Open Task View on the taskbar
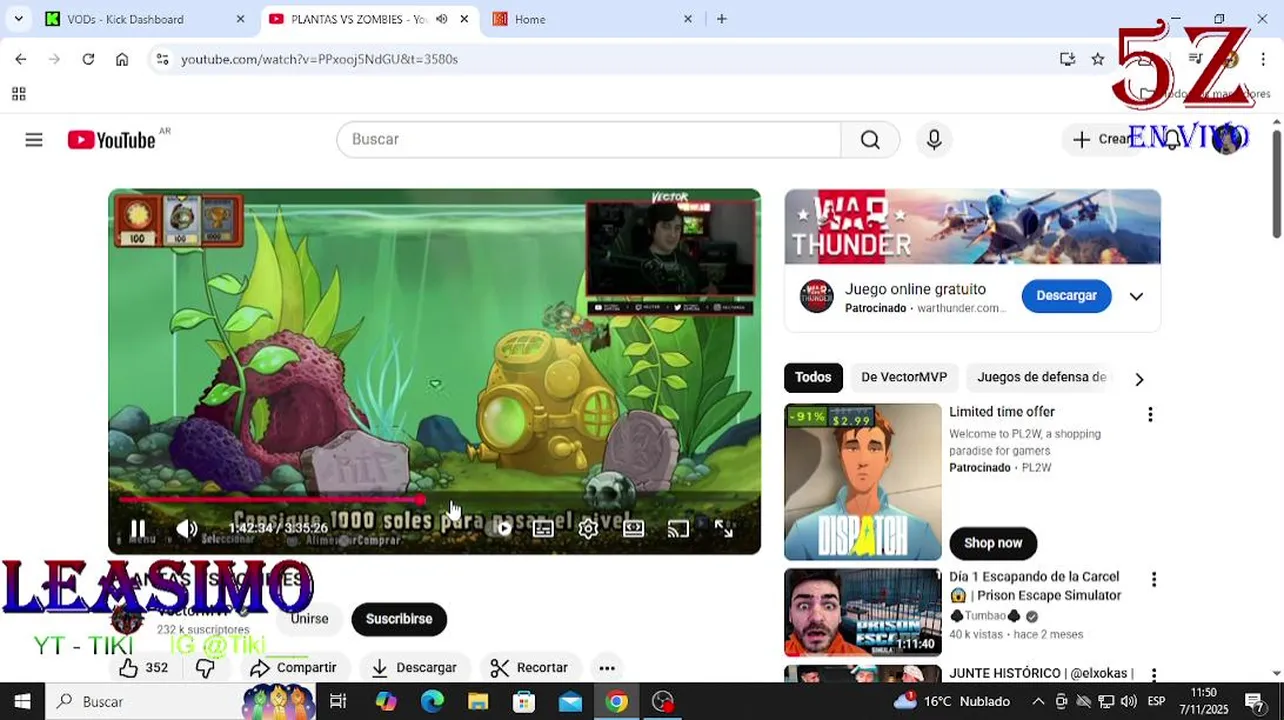This screenshot has height=720, width=1284. pyautogui.click(x=338, y=701)
